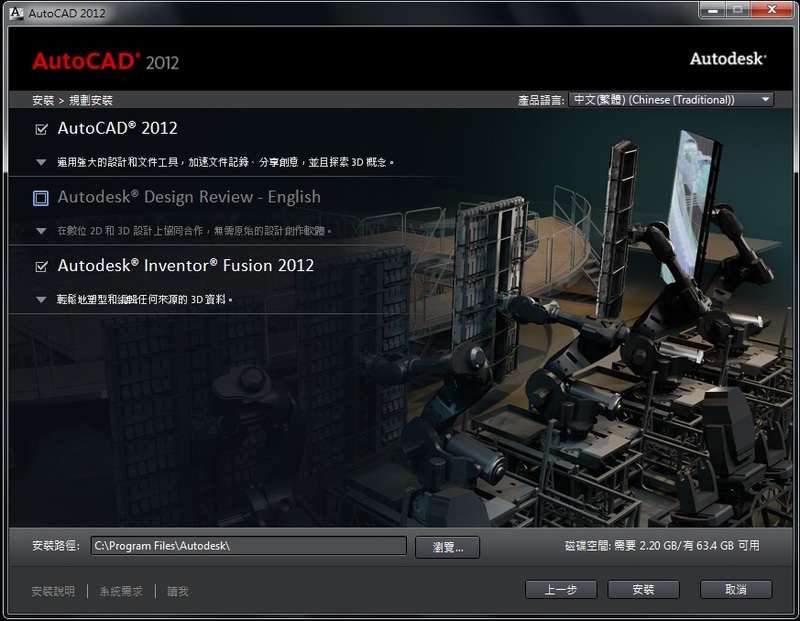Open the product language dropdown
This screenshot has height=621, width=800.
(x=671, y=100)
